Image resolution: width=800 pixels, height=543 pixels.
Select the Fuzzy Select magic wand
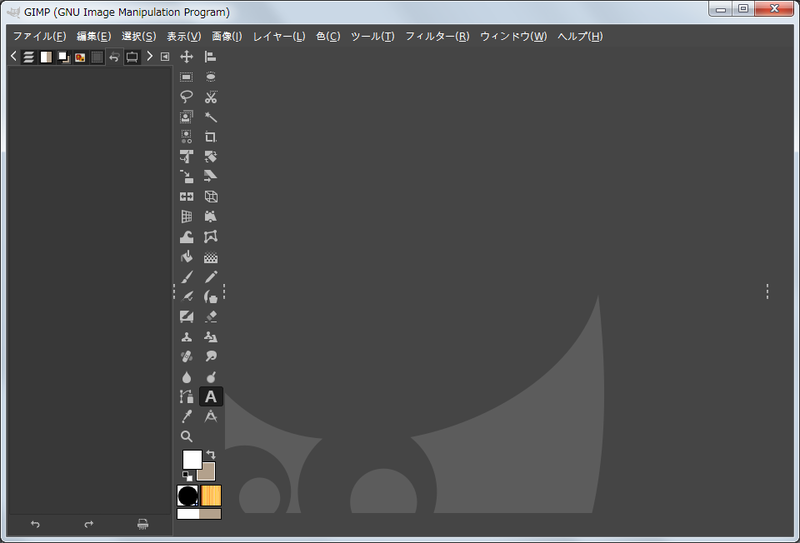click(210, 117)
